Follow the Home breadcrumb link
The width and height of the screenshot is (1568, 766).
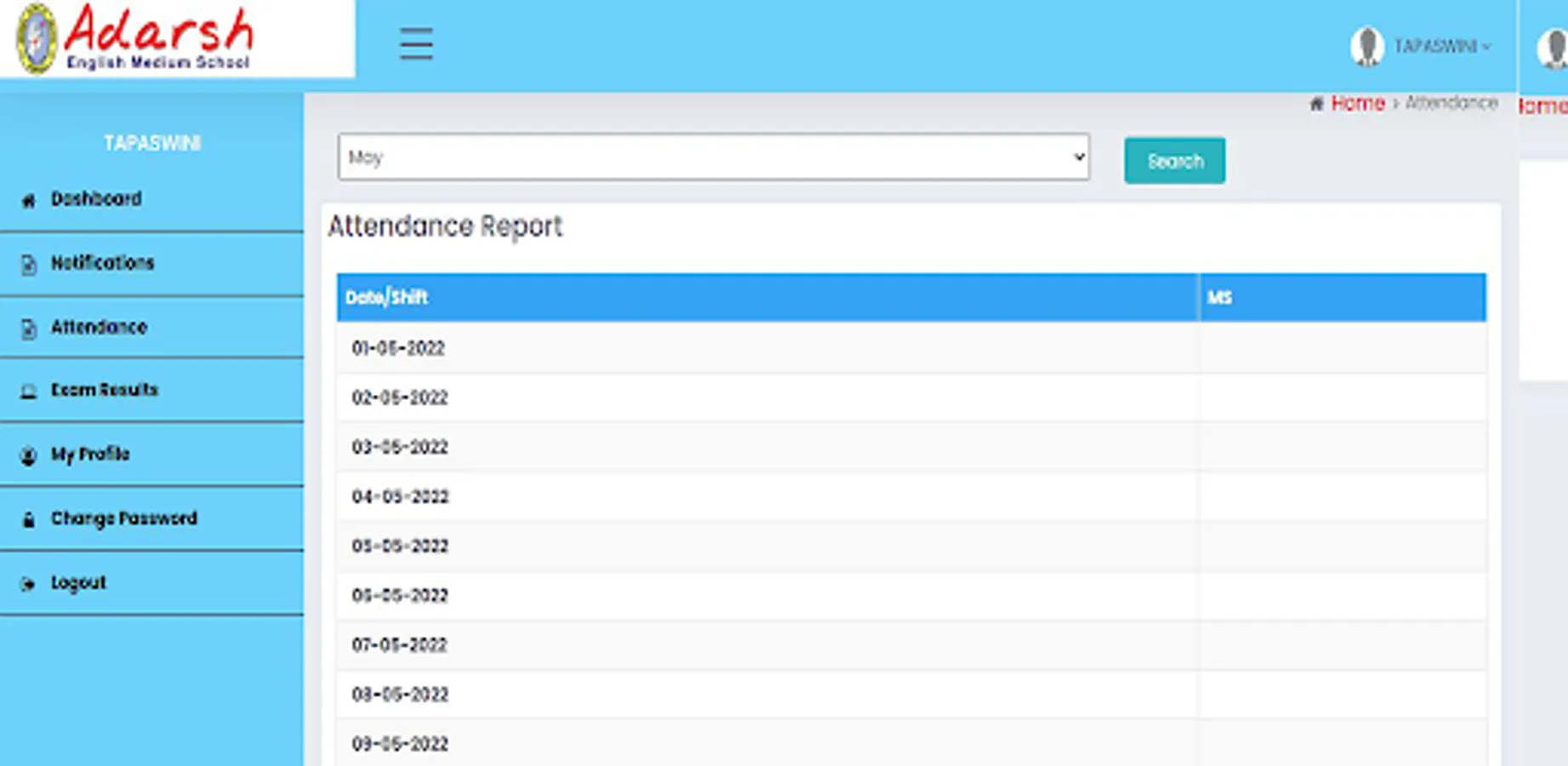[1357, 103]
